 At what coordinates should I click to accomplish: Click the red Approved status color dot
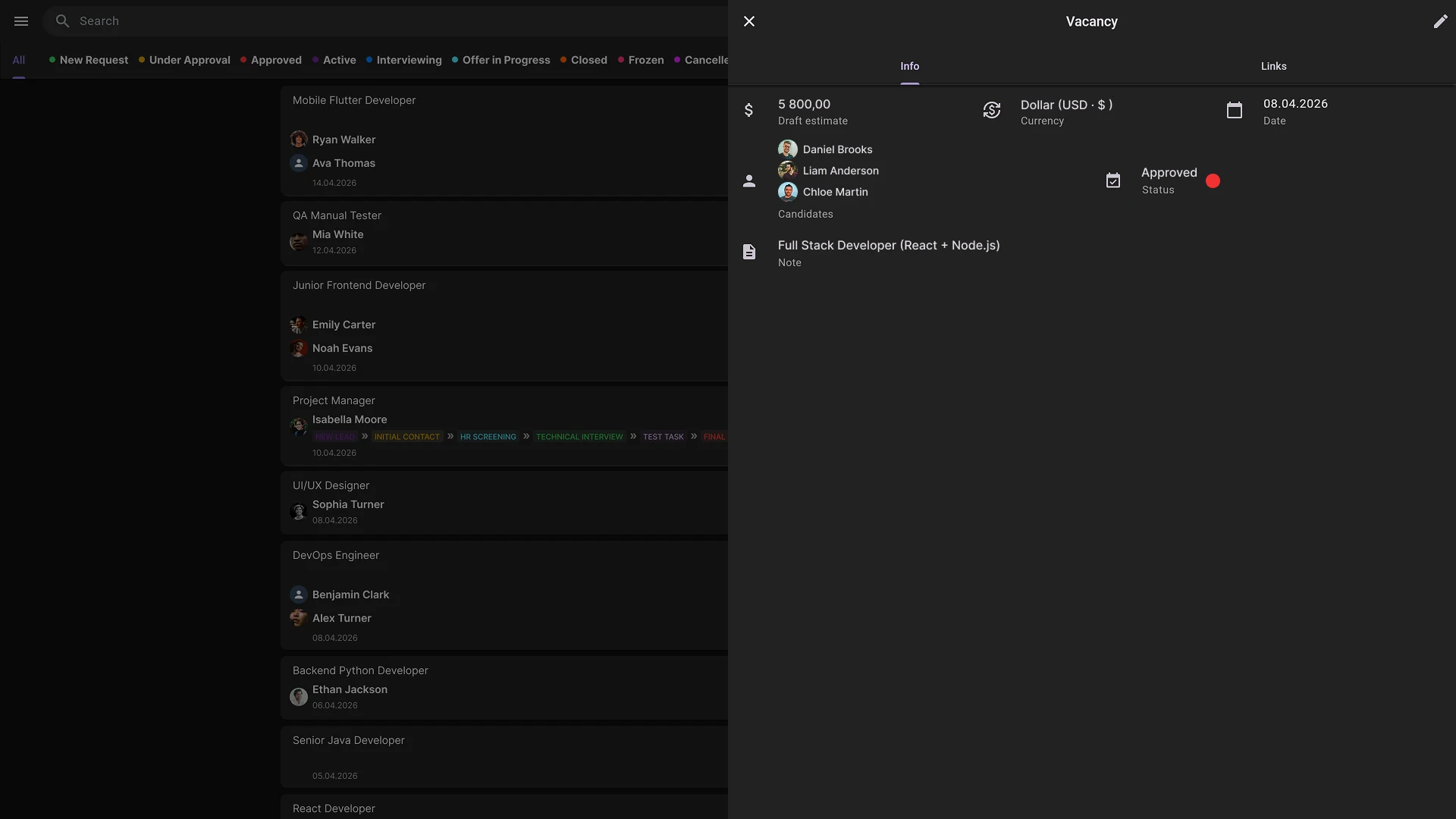(1213, 181)
